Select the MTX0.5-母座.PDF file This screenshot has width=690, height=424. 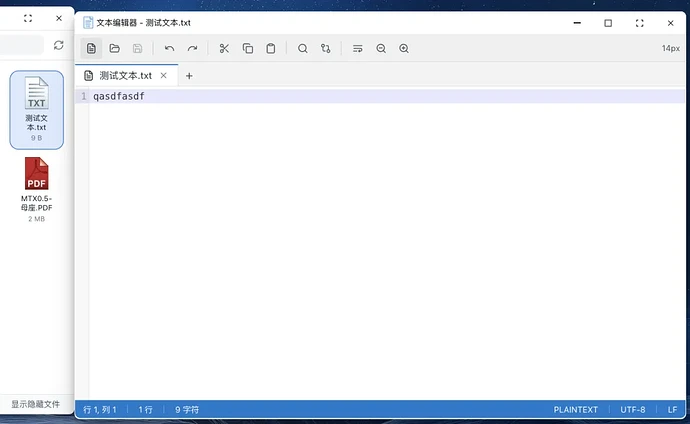pyautogui.click(x=36, y=189)
